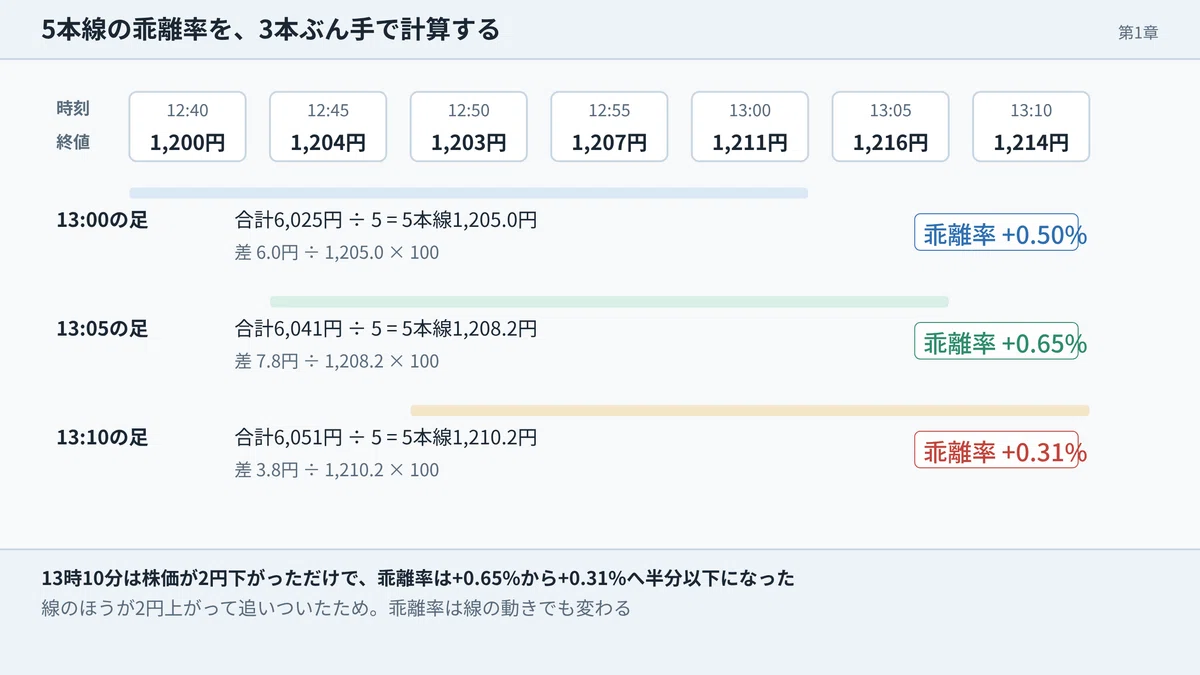Pick the 13:10 card showing 1,214円
The image size is (1200, 675).
coord(1031,127)
